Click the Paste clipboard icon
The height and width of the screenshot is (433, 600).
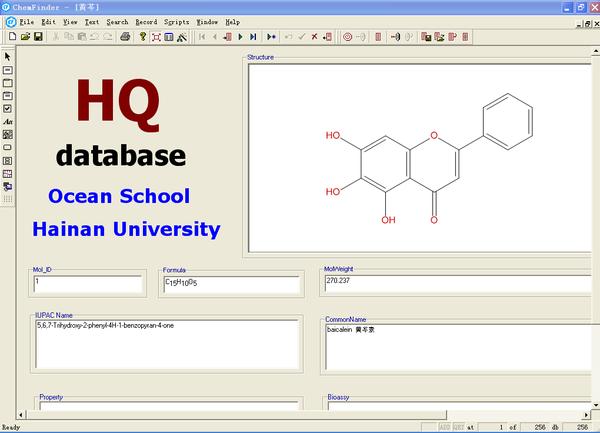(82, 36)
